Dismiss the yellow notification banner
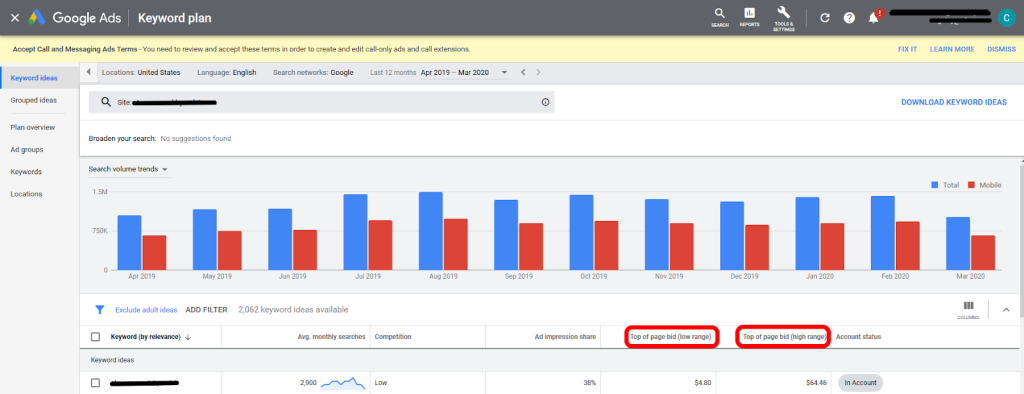The image size is (1024, 394). (x=1001, y=49)
